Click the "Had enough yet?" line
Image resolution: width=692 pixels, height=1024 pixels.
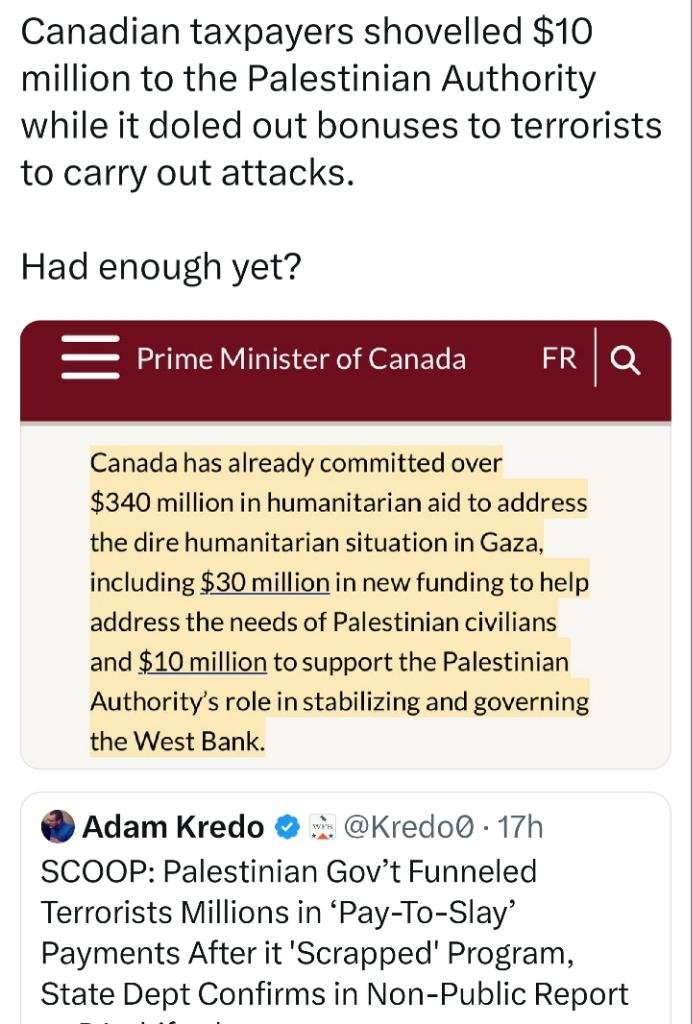point(160,267)
